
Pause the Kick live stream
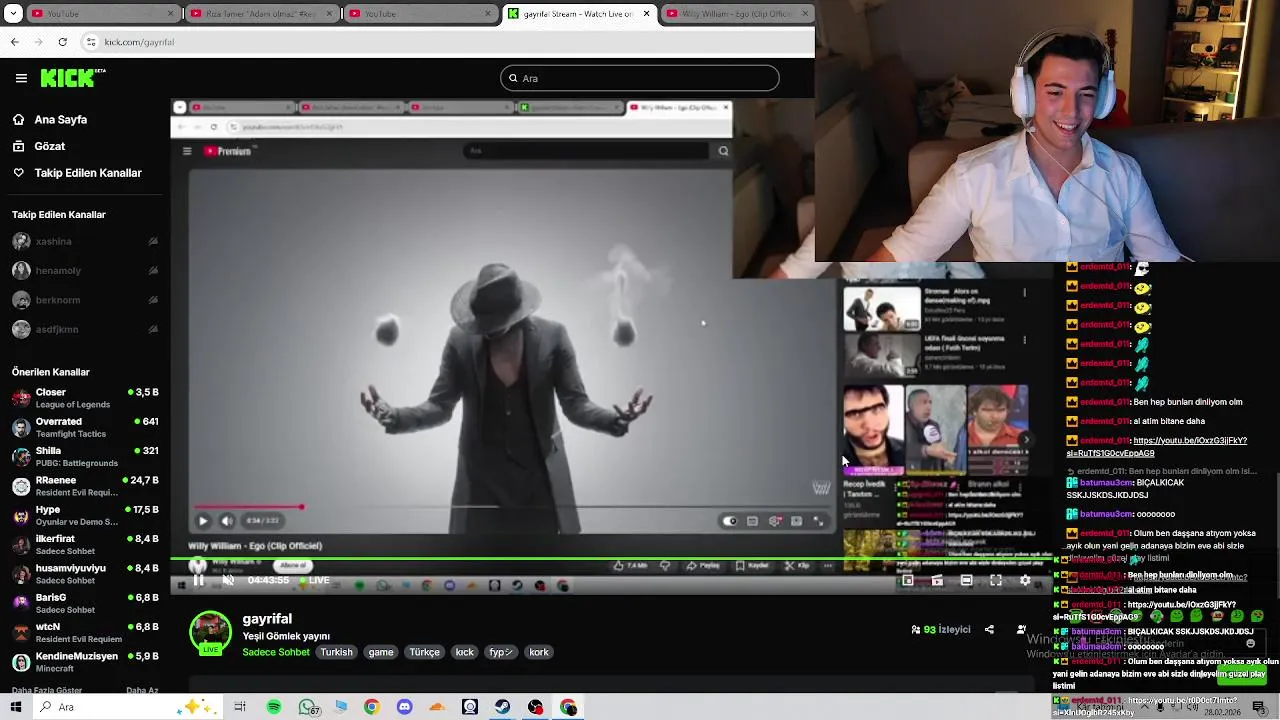(198, 580)
